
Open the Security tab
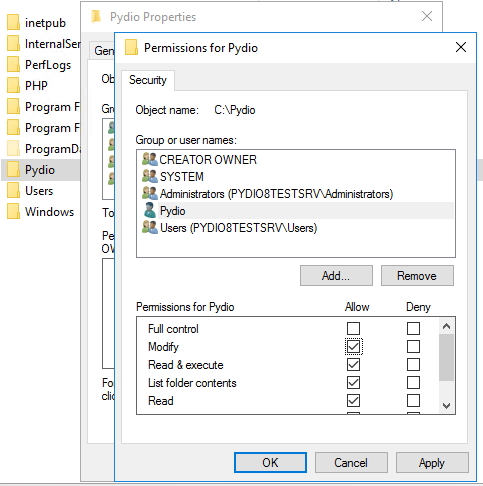(x=148, y=80)
